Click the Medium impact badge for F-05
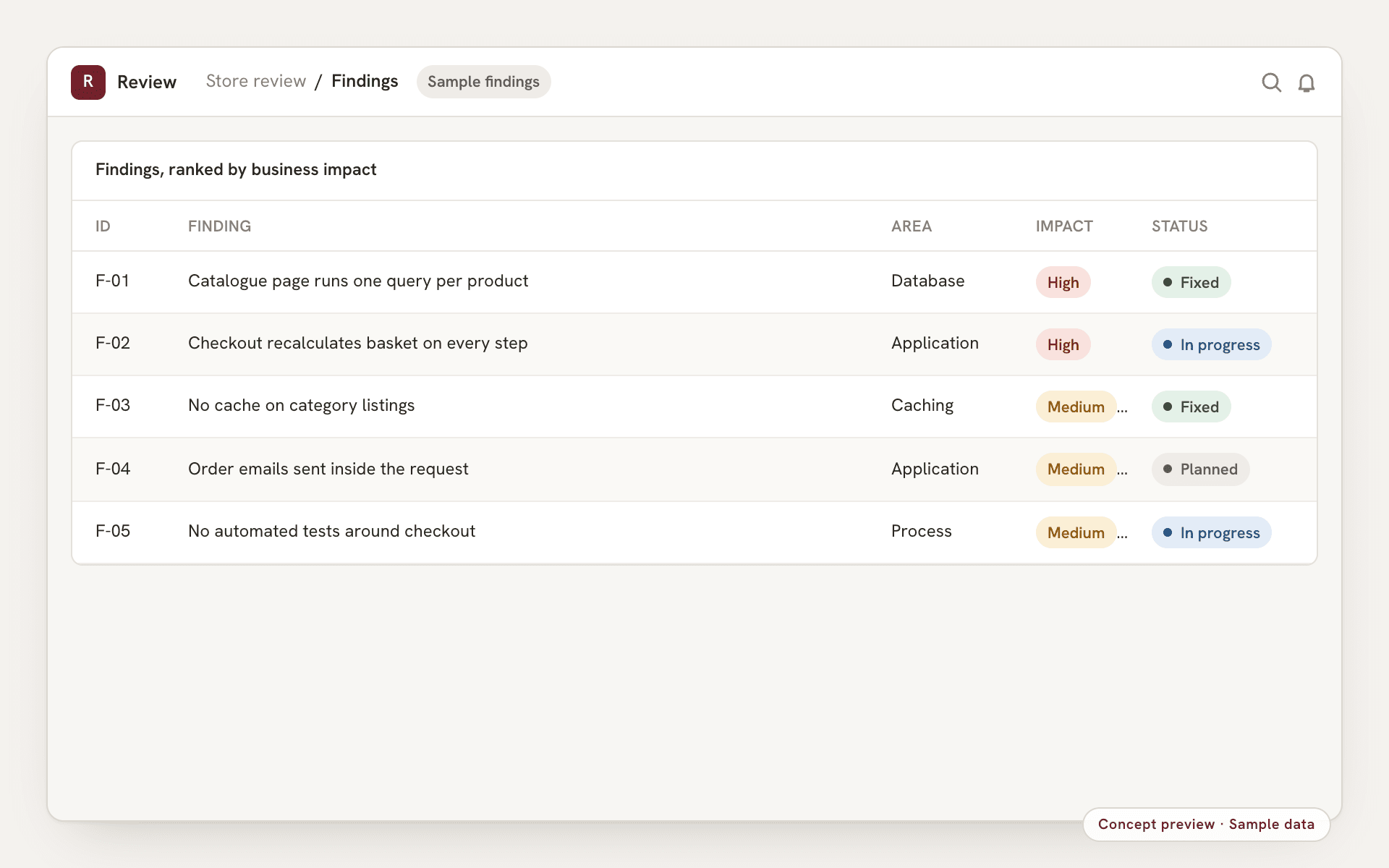The image size is (1389, 868). (x=1076, y=532)
